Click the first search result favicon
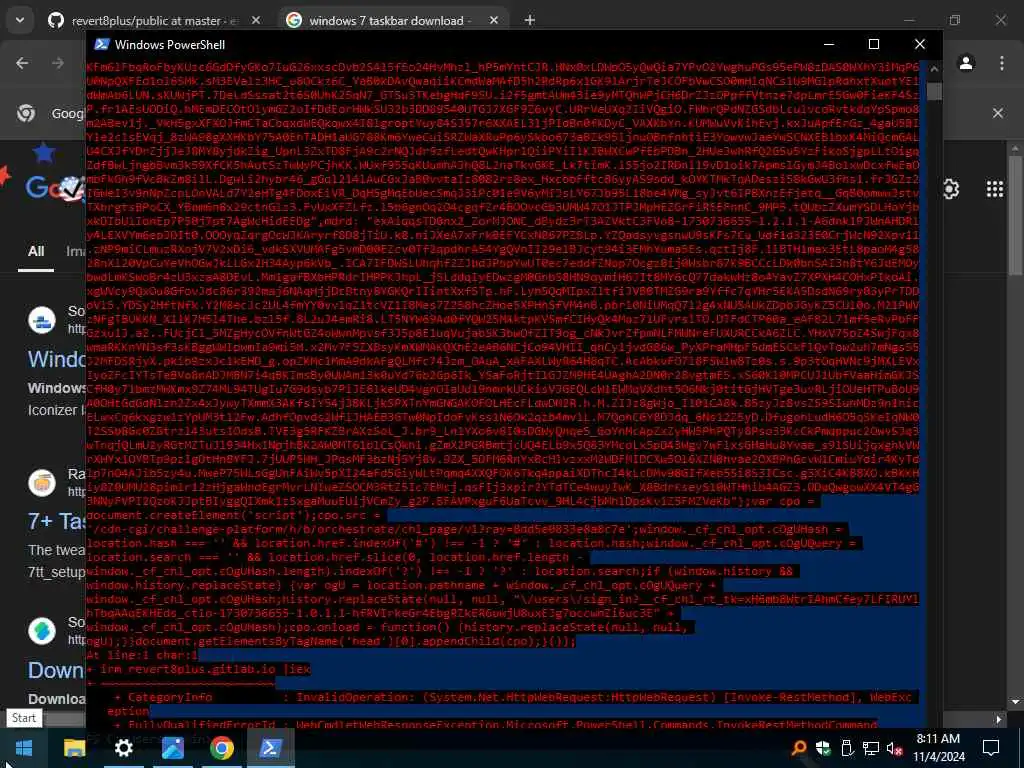Image resolution: width=1024 pixels, height=768 pixels. [42, 320]
